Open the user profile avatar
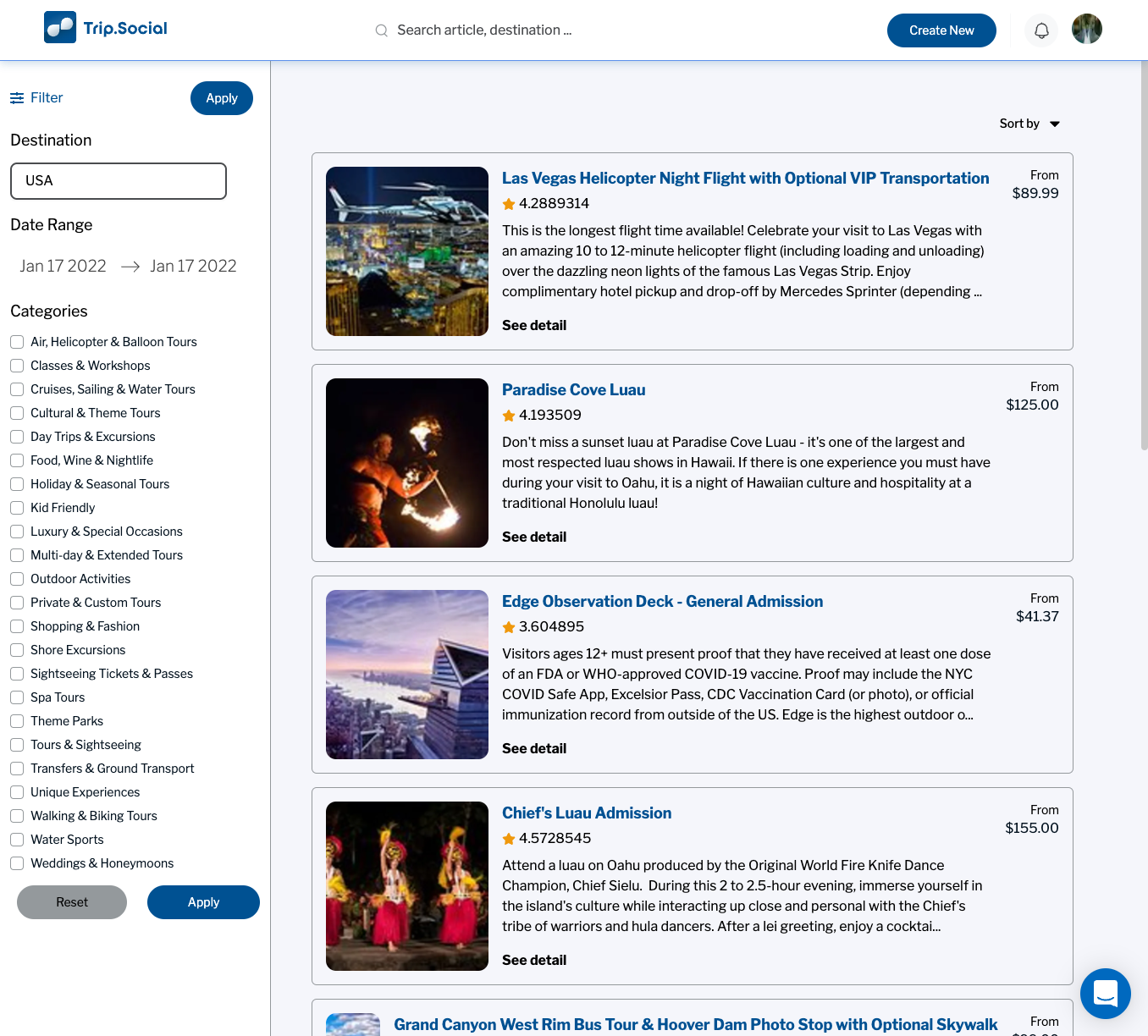 tap(1087, 29)
